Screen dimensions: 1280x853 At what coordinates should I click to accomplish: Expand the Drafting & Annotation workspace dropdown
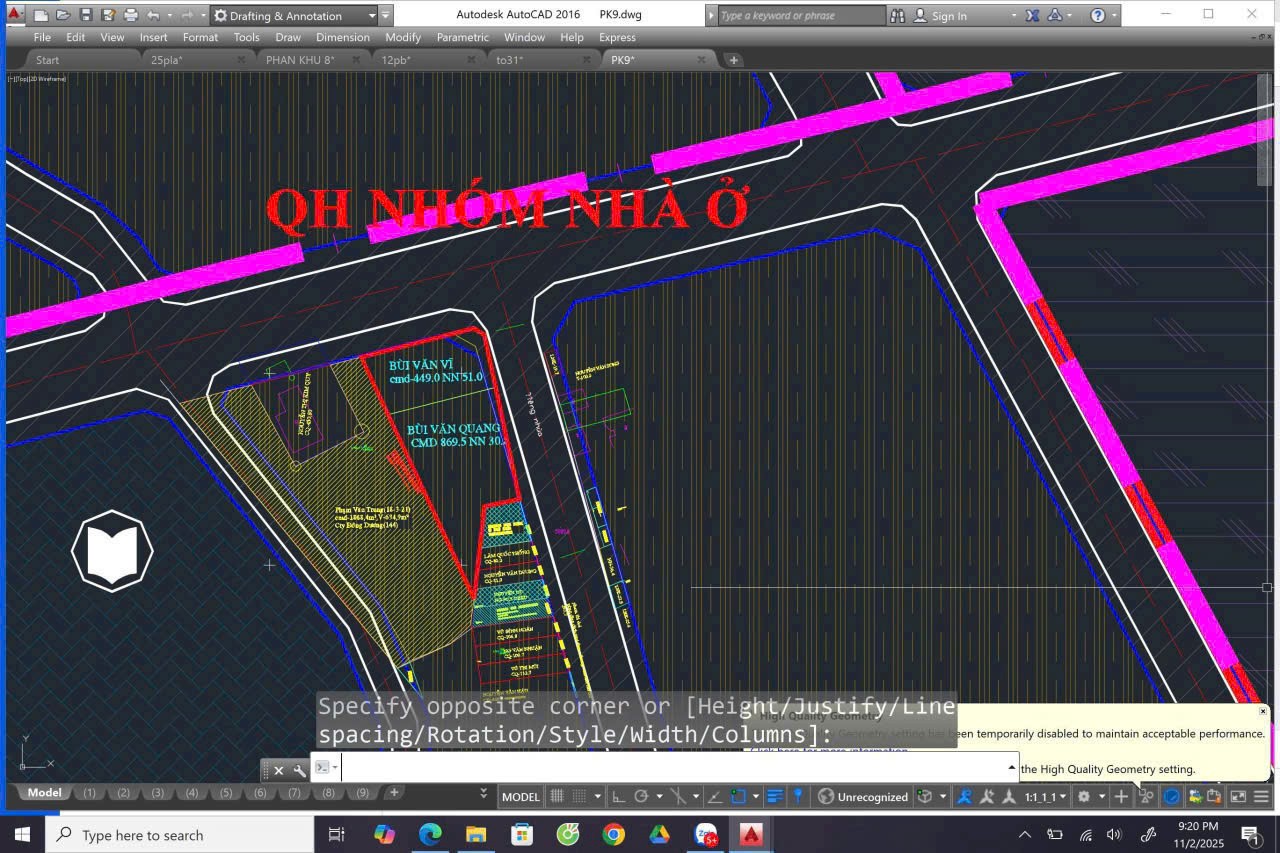point(372,15)
